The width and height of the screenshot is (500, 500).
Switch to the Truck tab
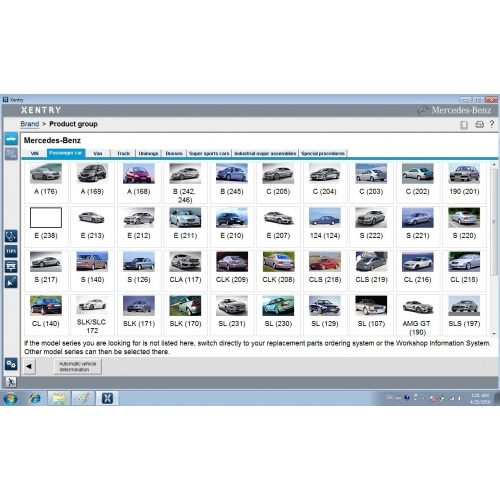(x=123, y=153)
